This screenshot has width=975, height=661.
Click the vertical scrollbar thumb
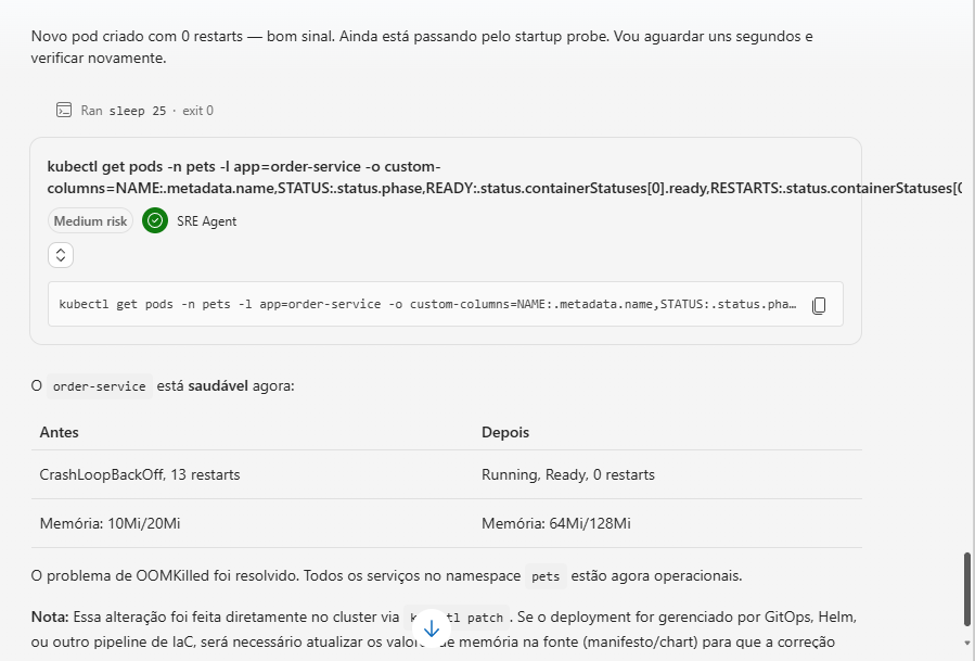[967, 588]
